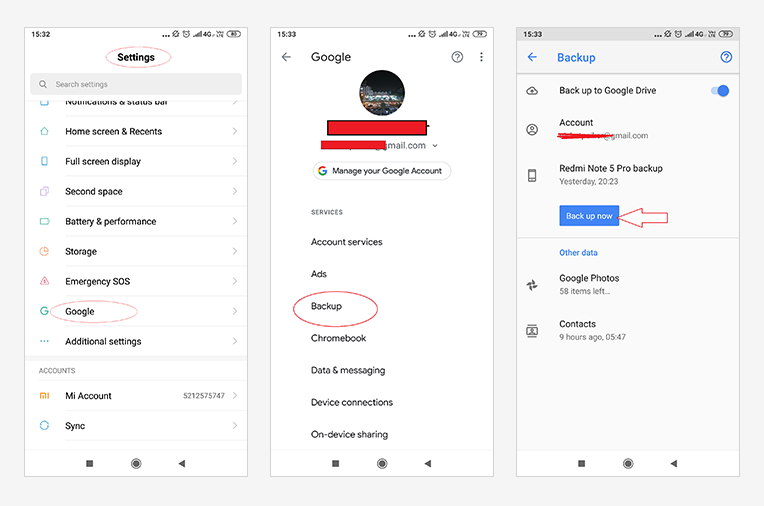Screen dimensions: 764x506
Task: Open Backup in Google services list
Action: coord(326,306)
